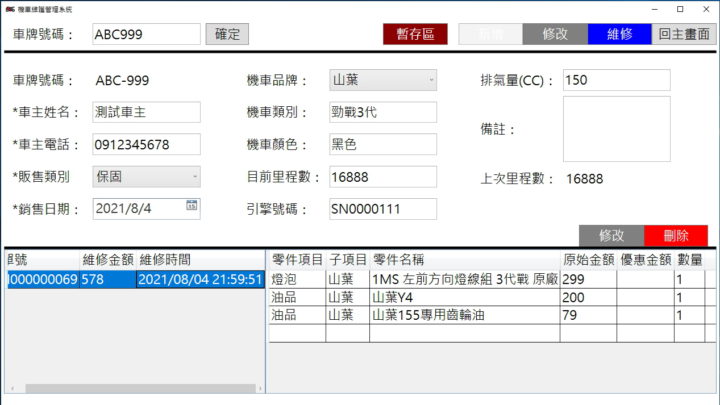Click the blue 維修 repair button
This screenshot has height=405, width=720.
619,34
